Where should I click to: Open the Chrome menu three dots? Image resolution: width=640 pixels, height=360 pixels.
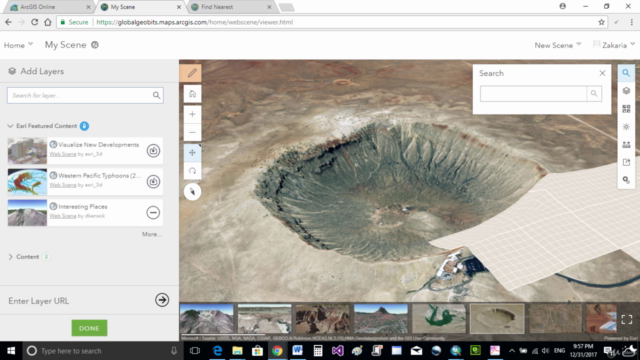click(631, 22)
